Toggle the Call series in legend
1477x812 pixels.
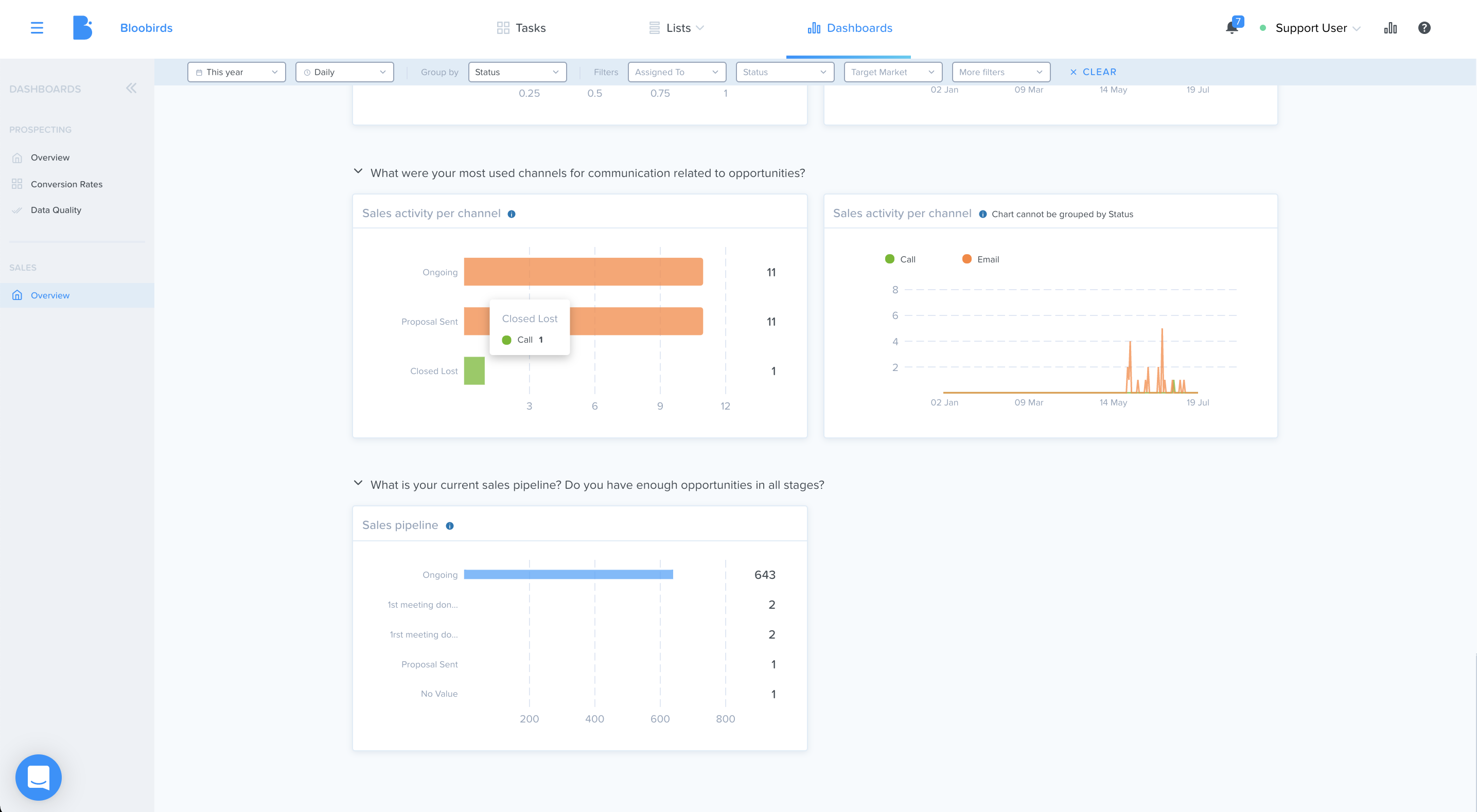[x=900, y=259]
